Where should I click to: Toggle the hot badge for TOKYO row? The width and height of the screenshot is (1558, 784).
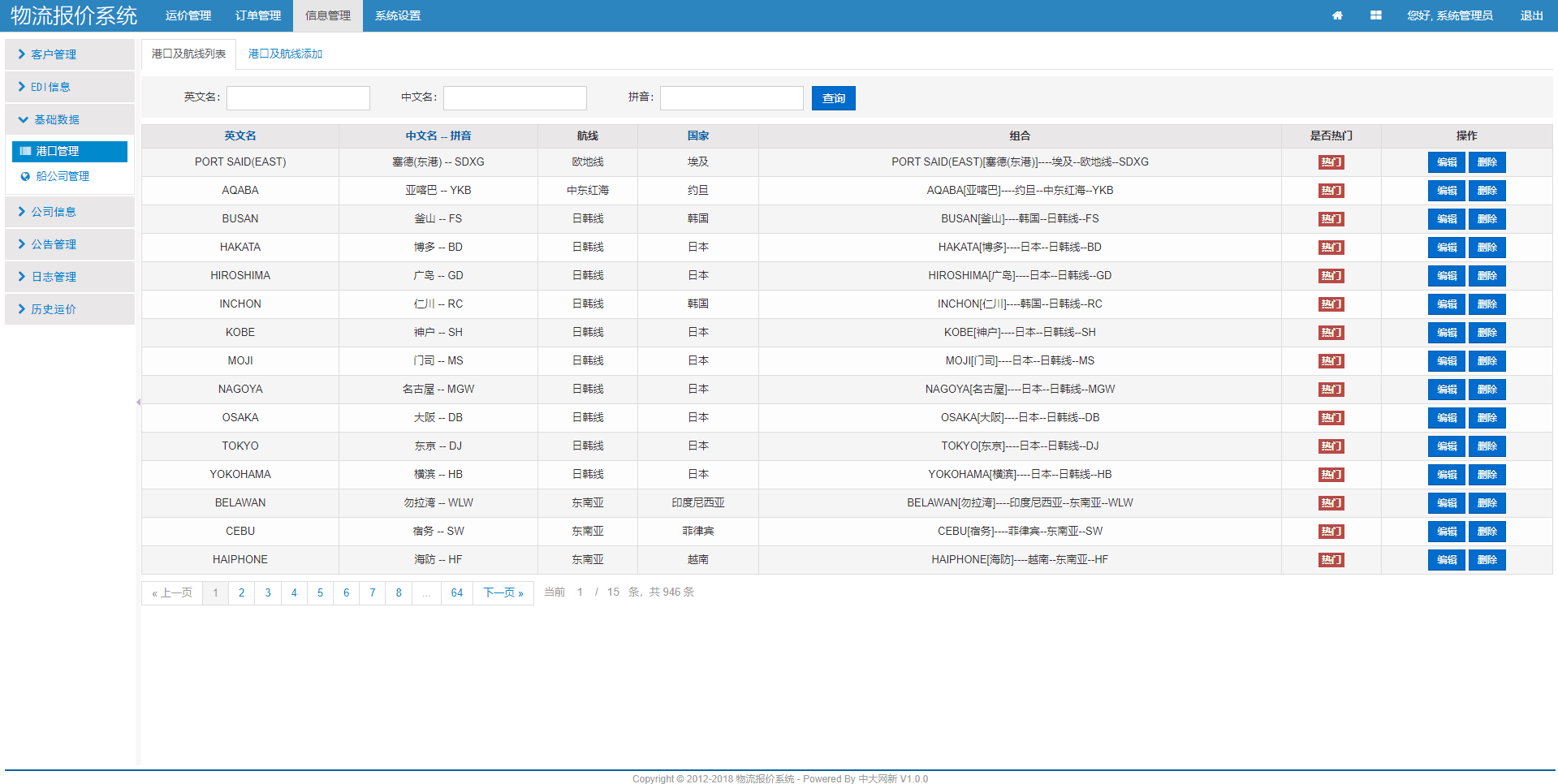[1331, 446]
